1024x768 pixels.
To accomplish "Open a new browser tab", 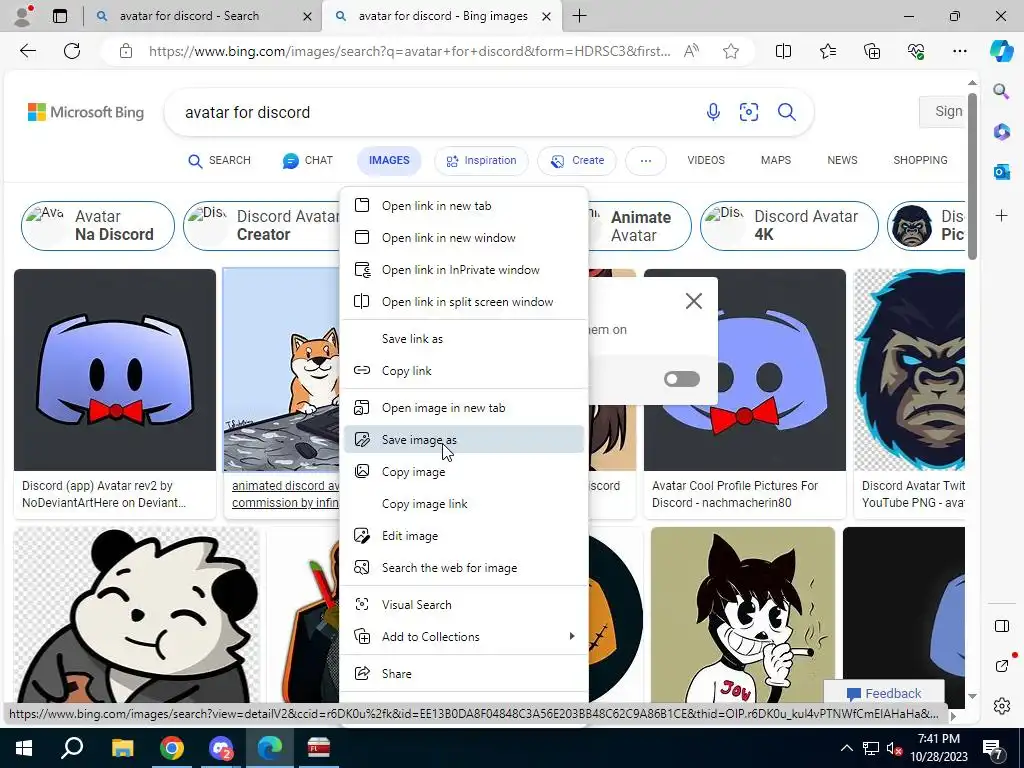I will (579, 16).
